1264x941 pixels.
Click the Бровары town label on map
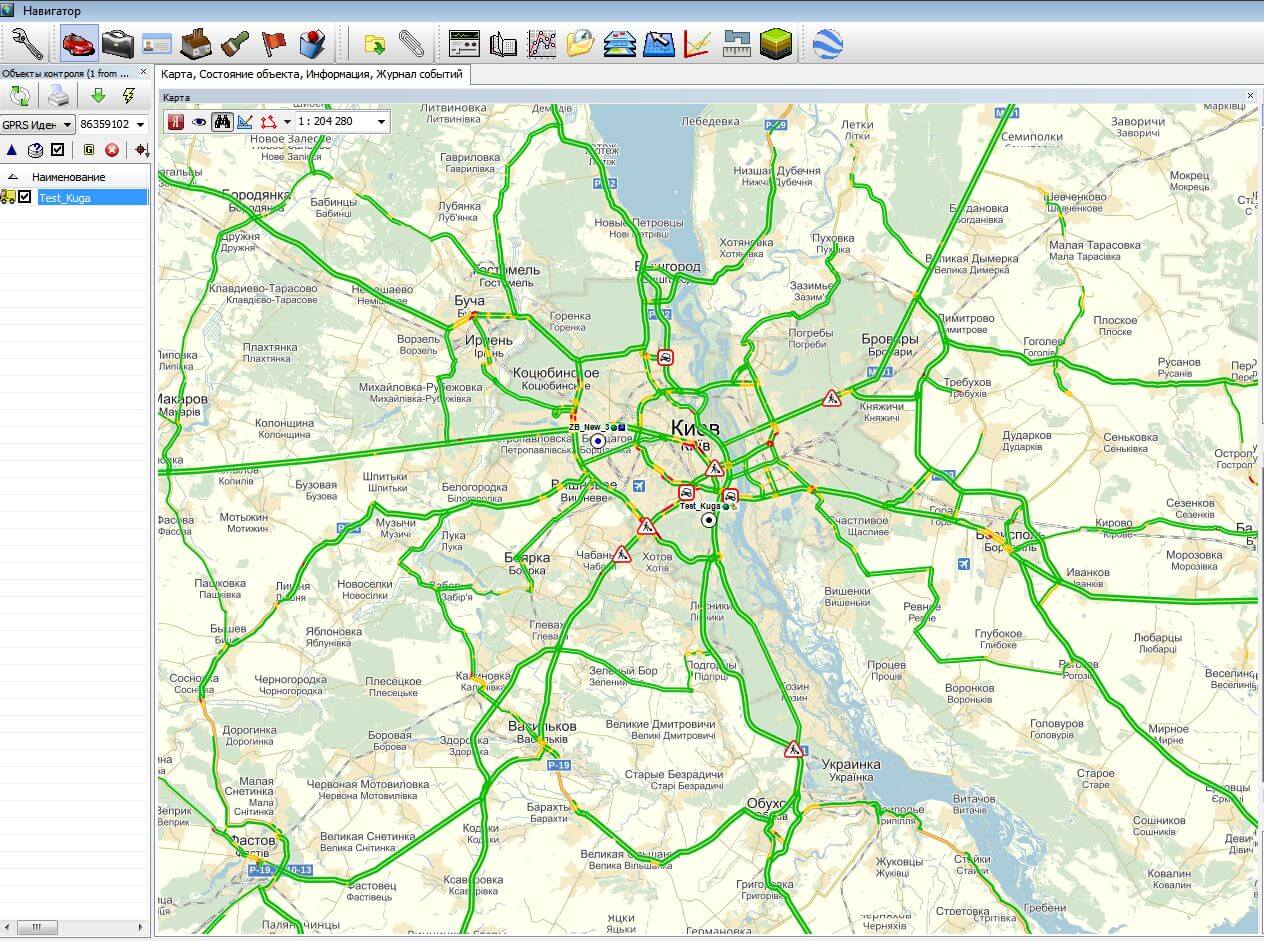[x=890, y=340]
